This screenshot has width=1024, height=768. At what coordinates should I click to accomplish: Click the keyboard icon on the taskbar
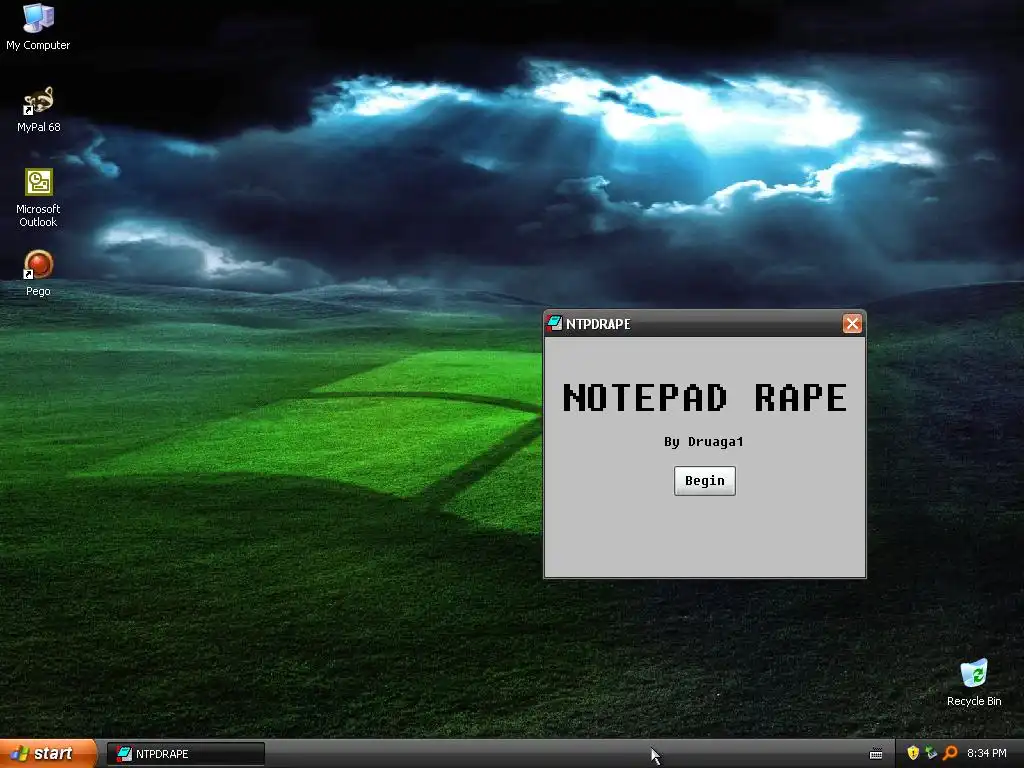click(x=876, y=754)
